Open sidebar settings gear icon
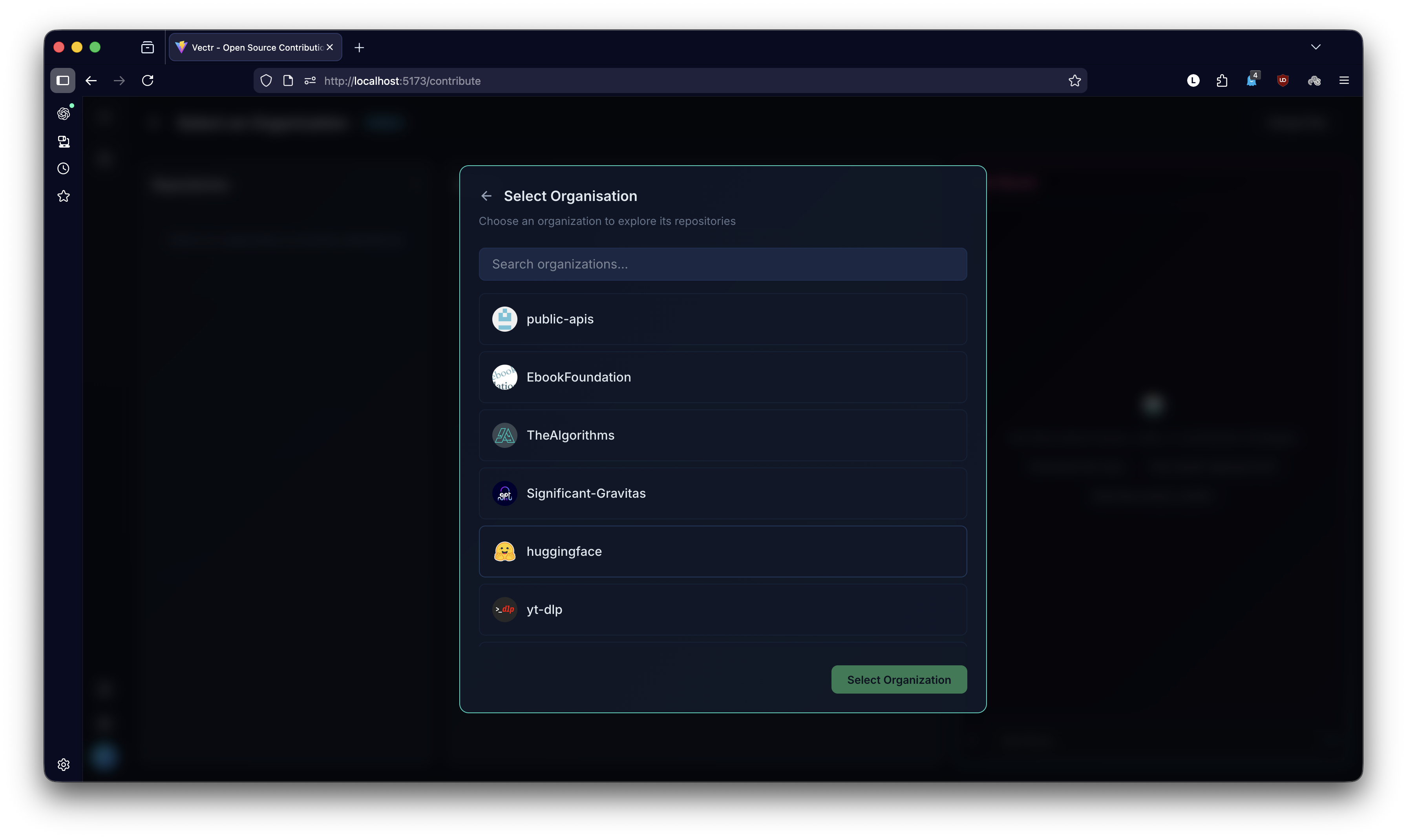This screenshot has width=1407, height=840. click(63, 764)
